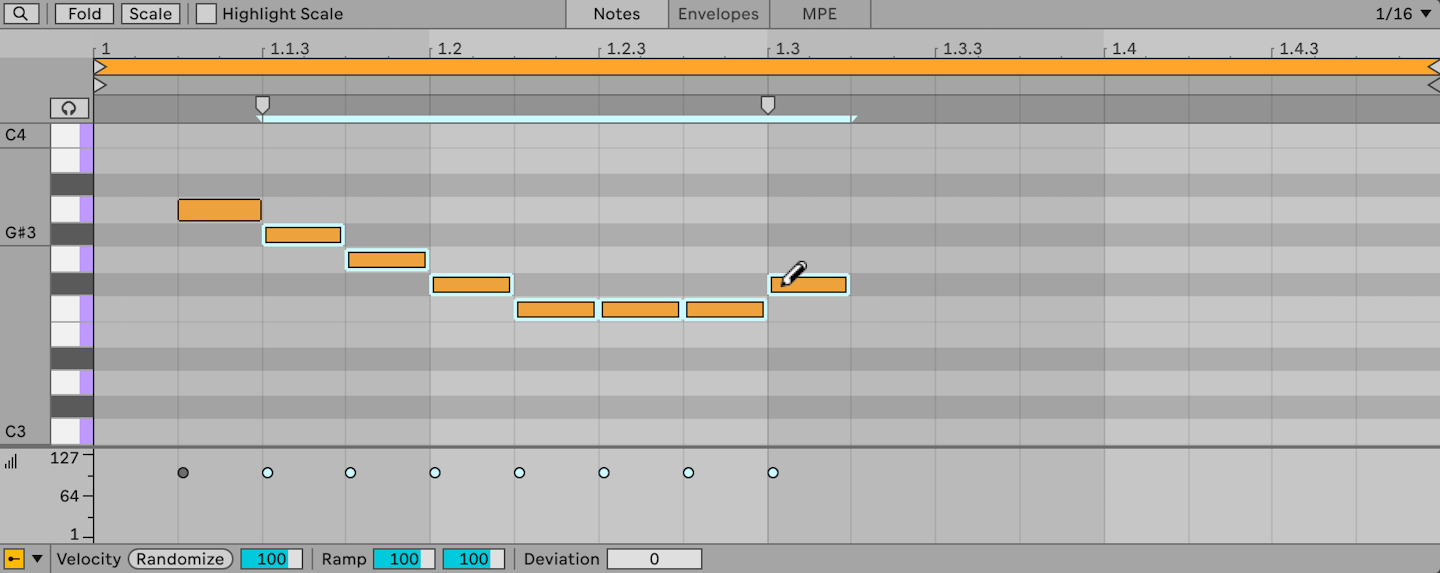Viewport: 1440px width, 573px height.
Task: Click the velocity marker at 1.1.3
Action: pos(267,473)
